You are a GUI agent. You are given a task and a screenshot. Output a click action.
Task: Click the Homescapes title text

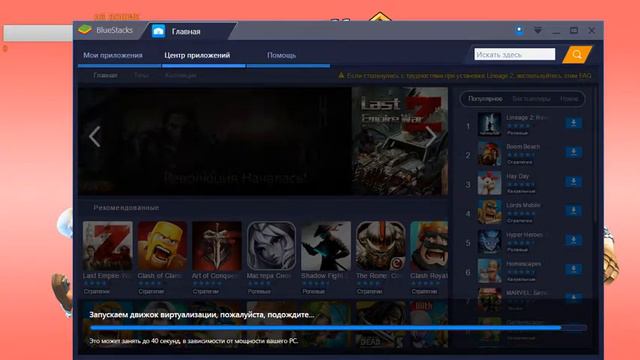(x=524, y=264)
